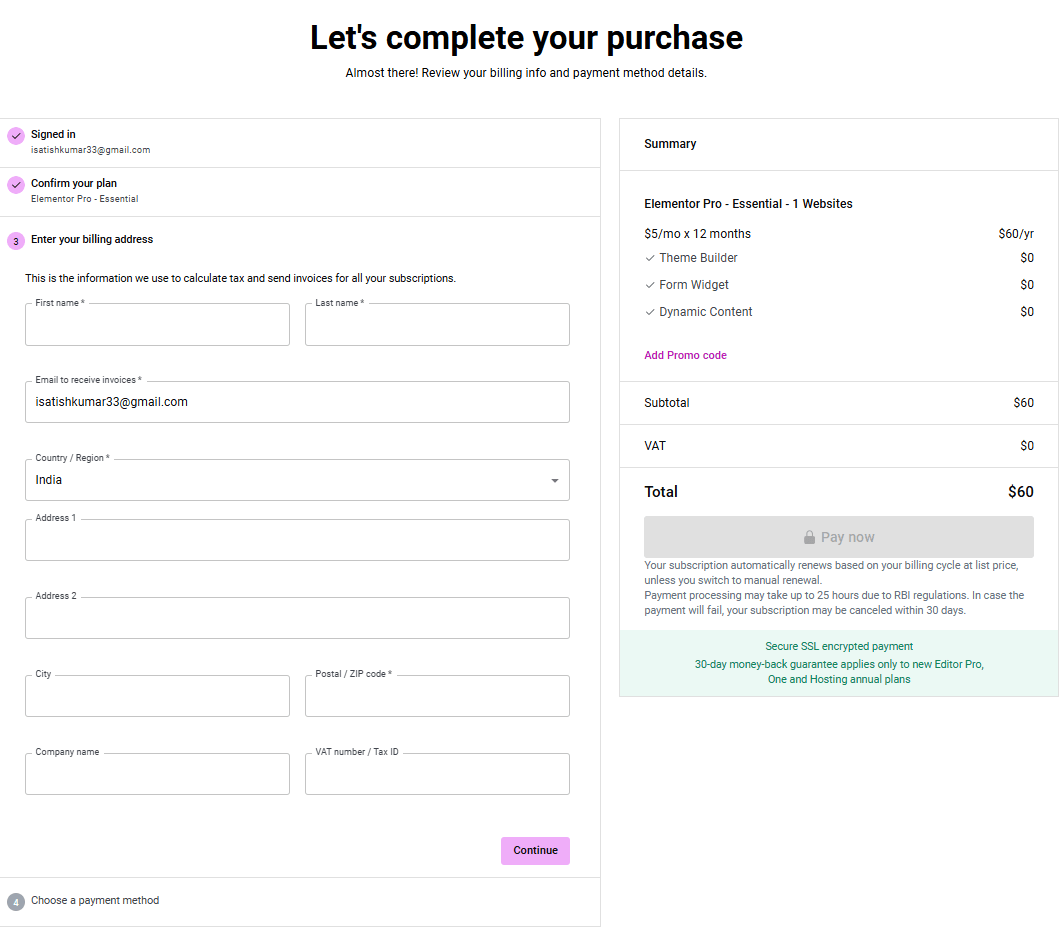The height and width of the screenshot is (940, 1059).
Task: Click the Form Widget checkmark icon
Action: pyautogui.click(x=650, y=285)
